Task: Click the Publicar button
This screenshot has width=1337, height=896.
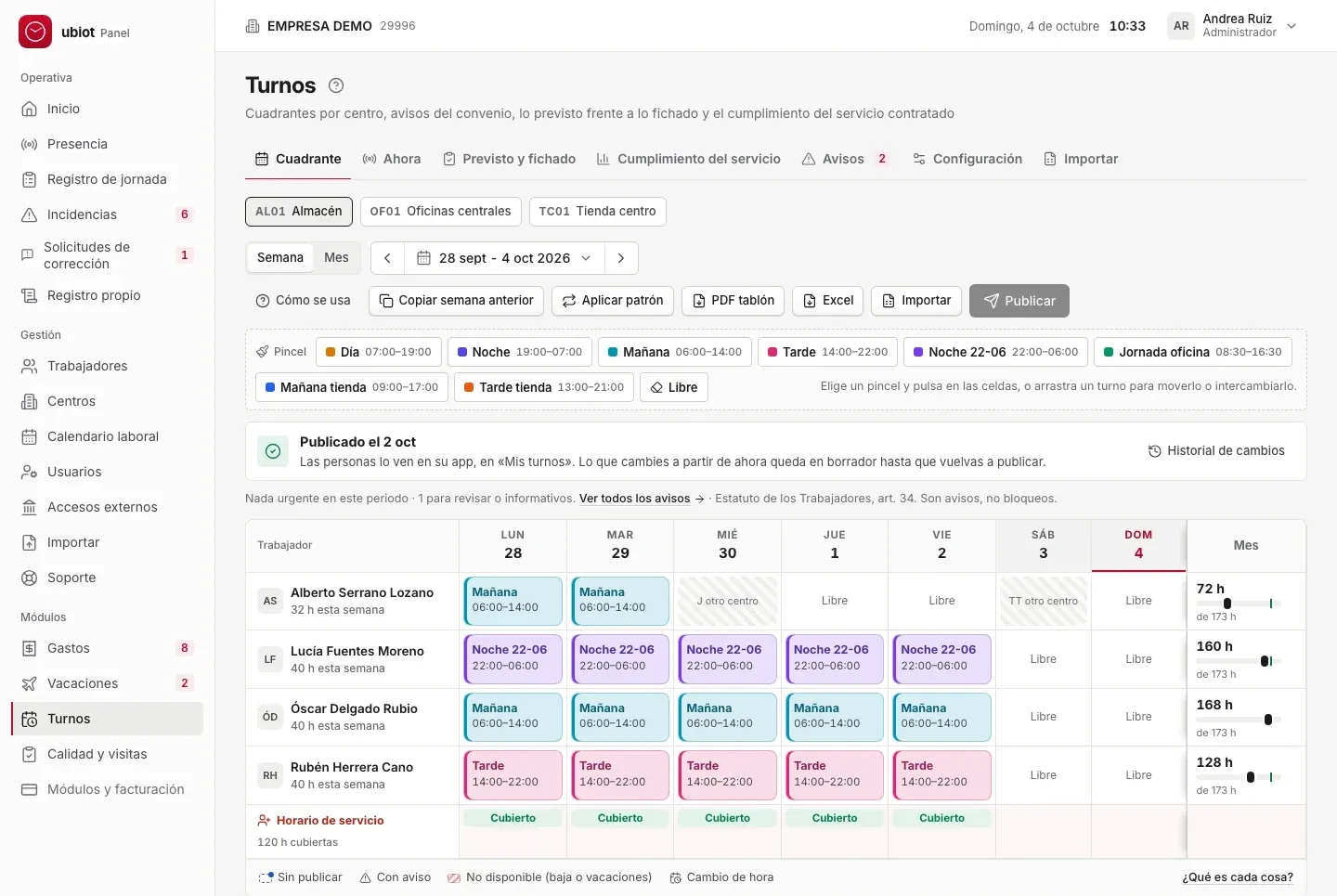Action: (x=1019, y=301)
